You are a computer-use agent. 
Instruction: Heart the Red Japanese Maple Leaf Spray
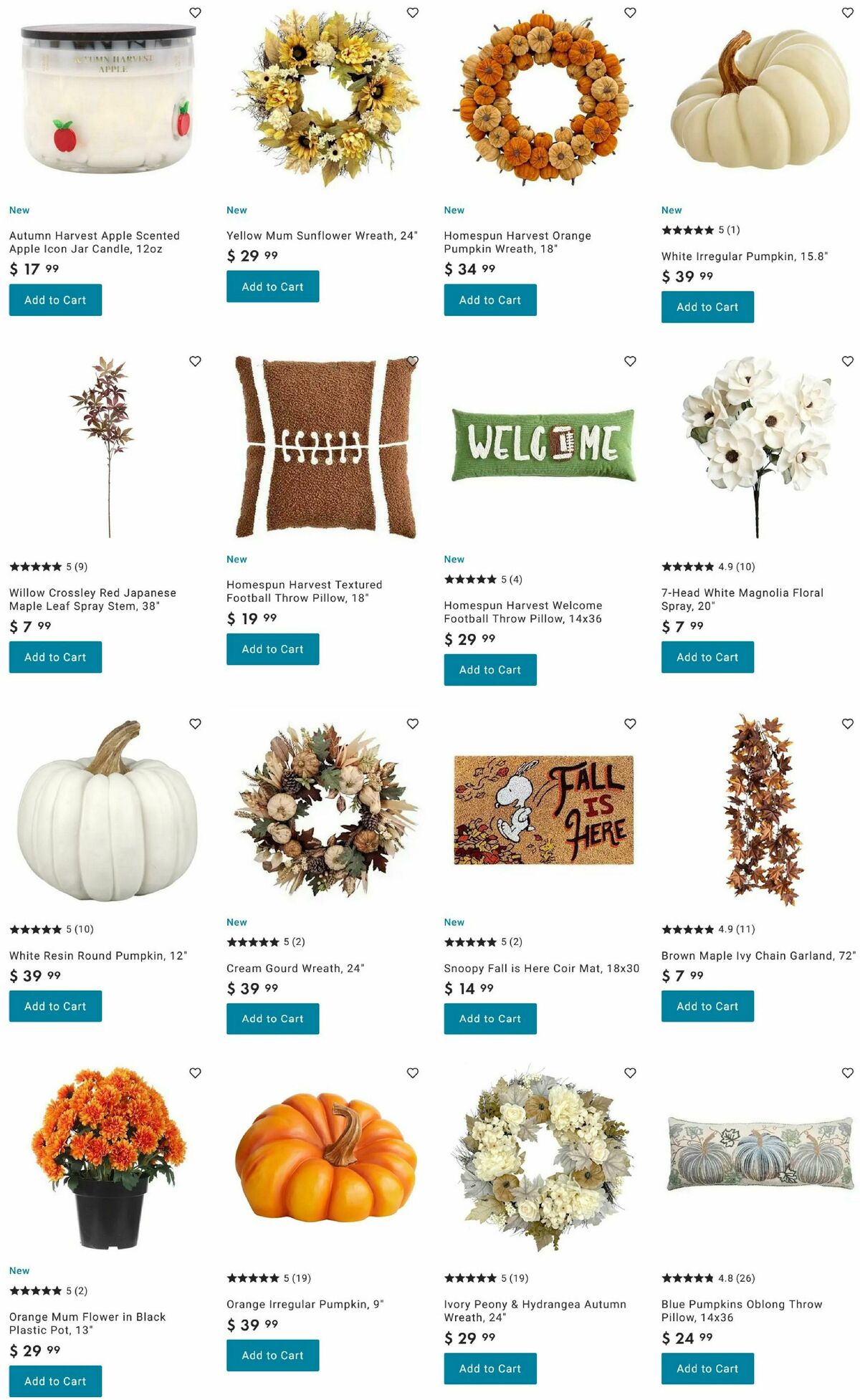pos(195,361)
